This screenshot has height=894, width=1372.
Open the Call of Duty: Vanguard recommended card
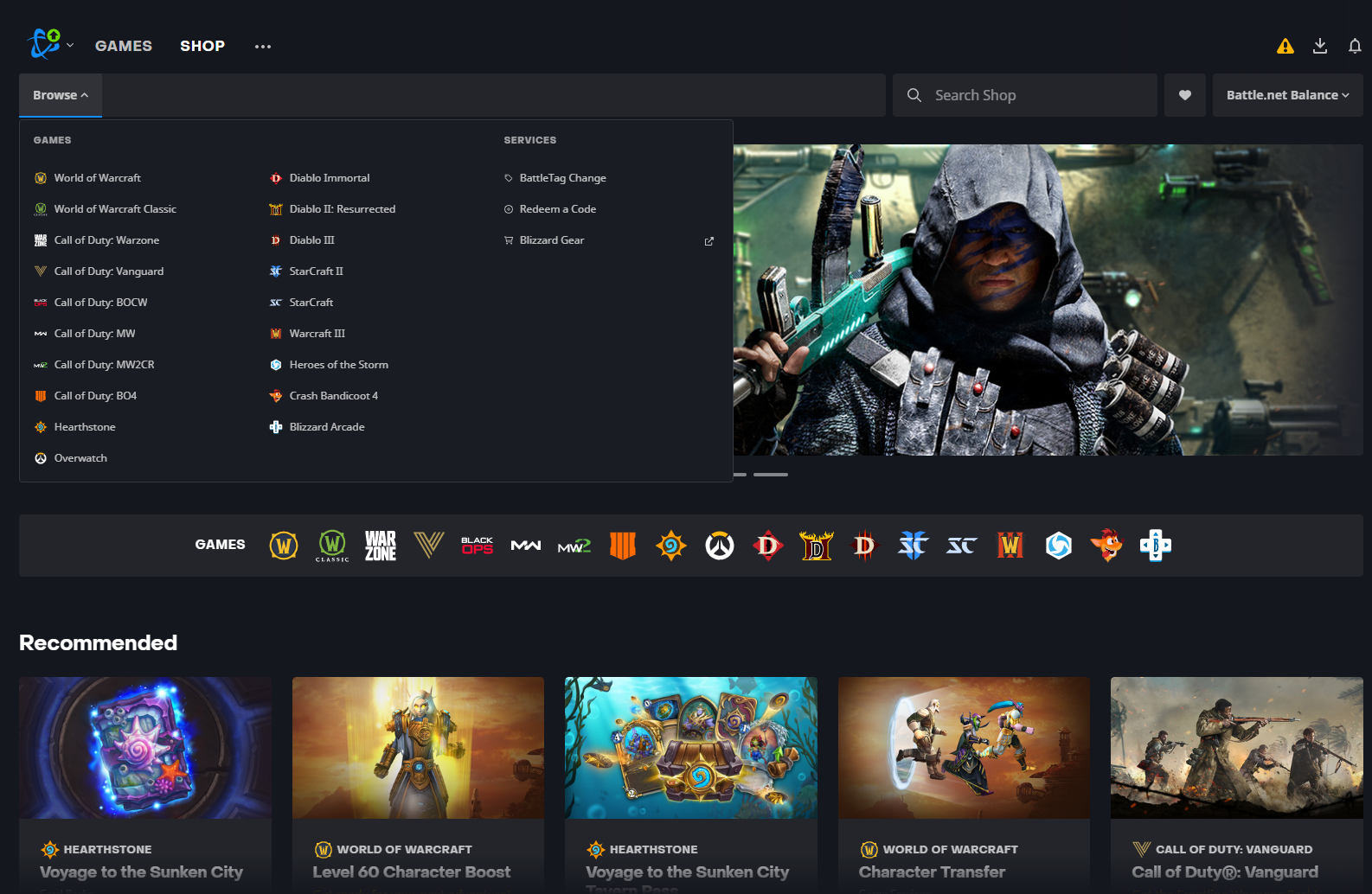click(x=1237, y=785)
